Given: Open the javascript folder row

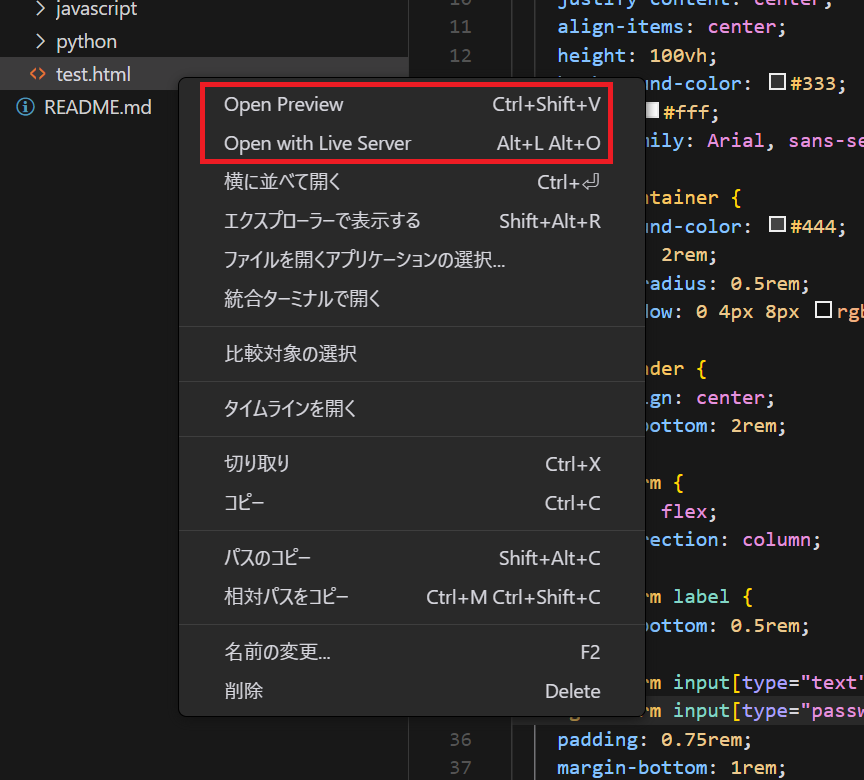Looking at the screenshot, I should 204,9.
